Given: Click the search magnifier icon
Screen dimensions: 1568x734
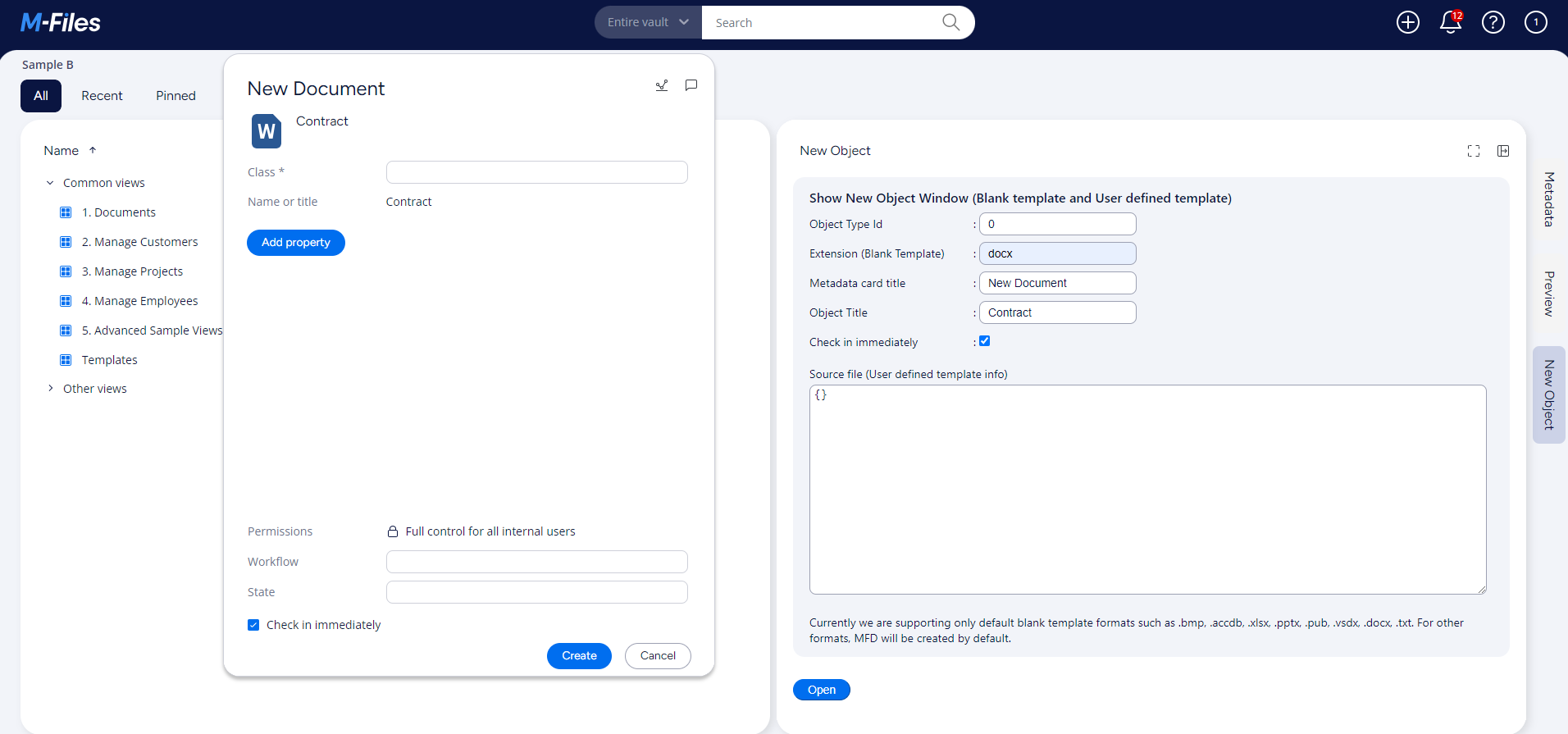Looking at the screenshot, I should click(950, 22).
